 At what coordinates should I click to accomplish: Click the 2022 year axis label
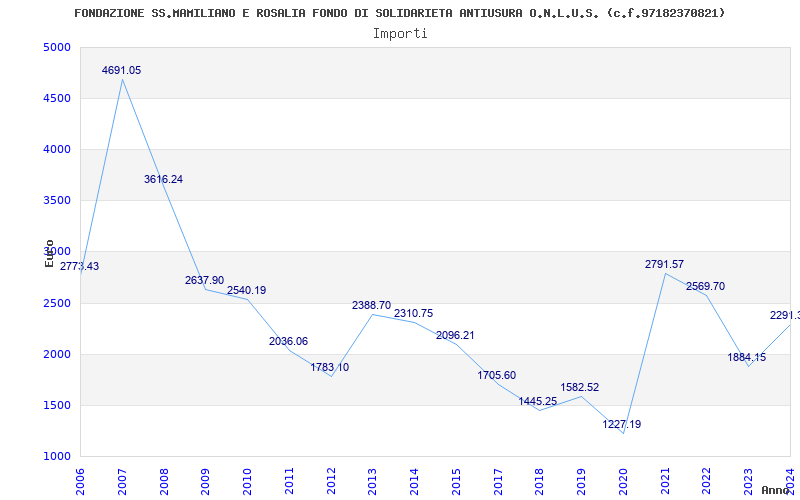[x=707, y=481]
